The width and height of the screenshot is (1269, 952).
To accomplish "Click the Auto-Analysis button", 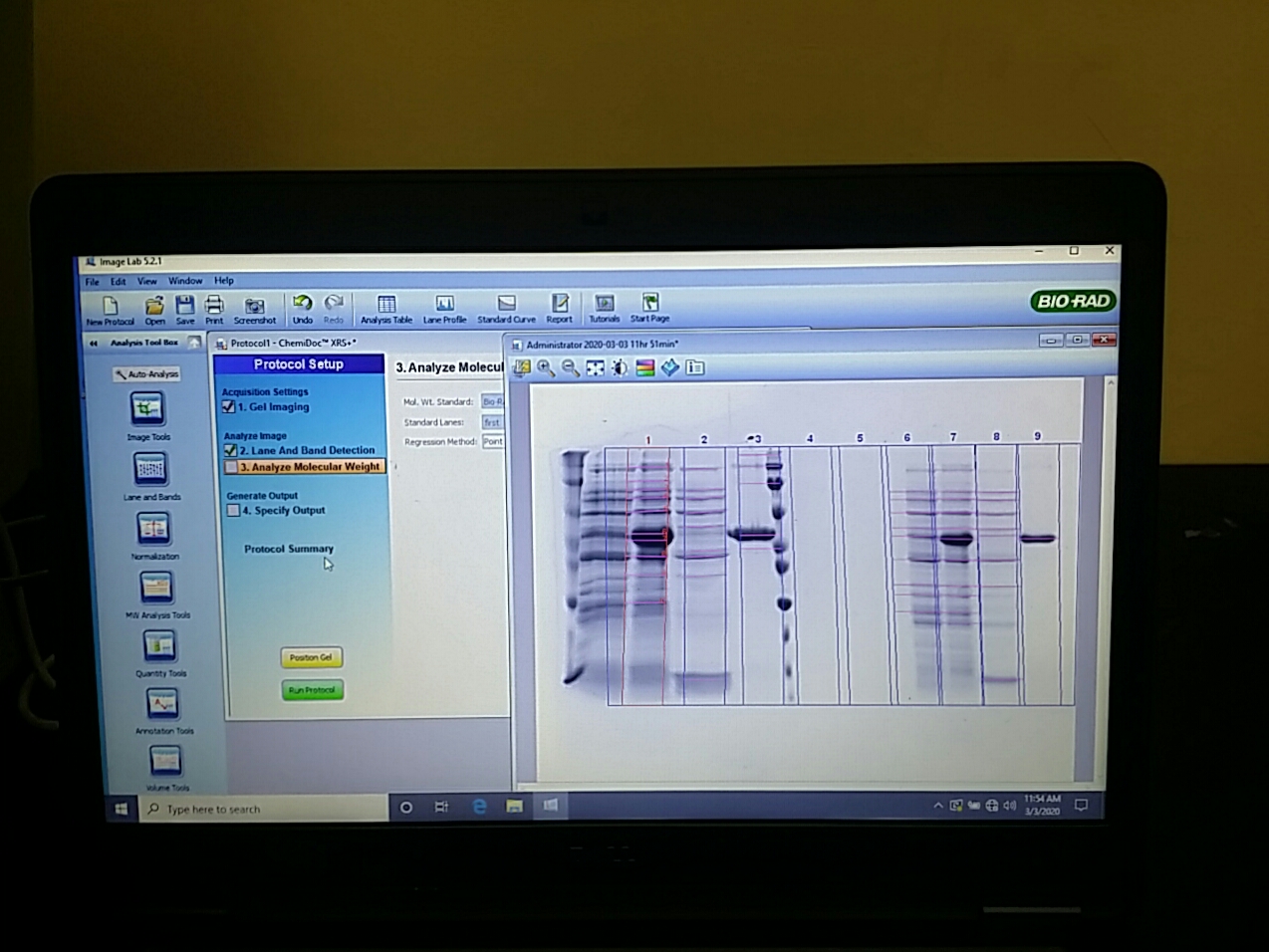I will 146,374.
